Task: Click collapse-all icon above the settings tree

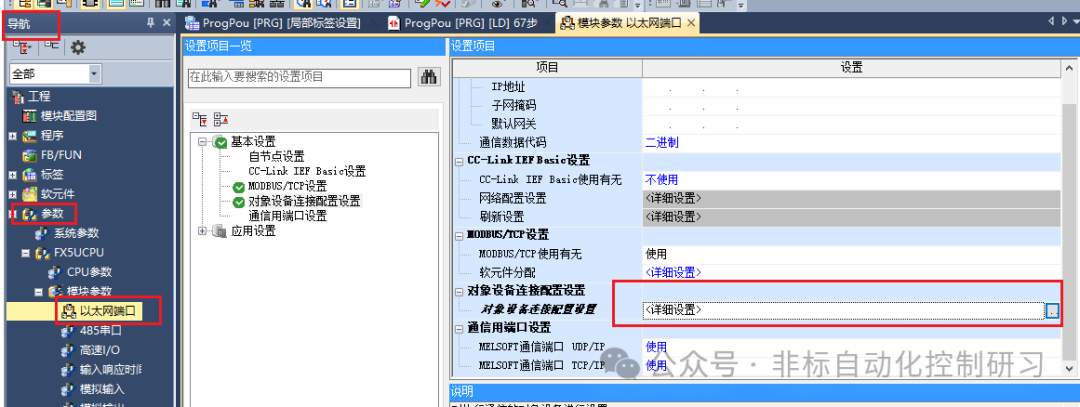Action: pyautogui.click(x=220, y=119)
